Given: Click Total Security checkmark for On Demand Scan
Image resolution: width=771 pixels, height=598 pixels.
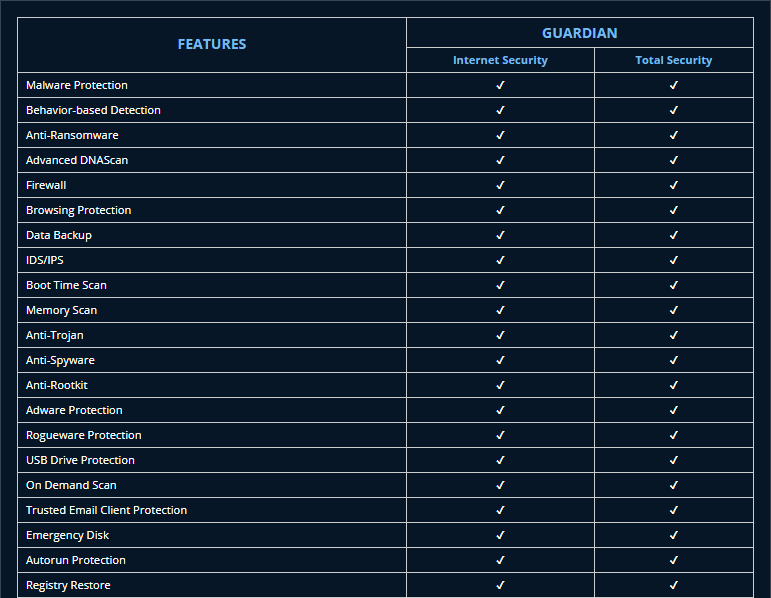Looking at the screenshot, I should point(674,485).
